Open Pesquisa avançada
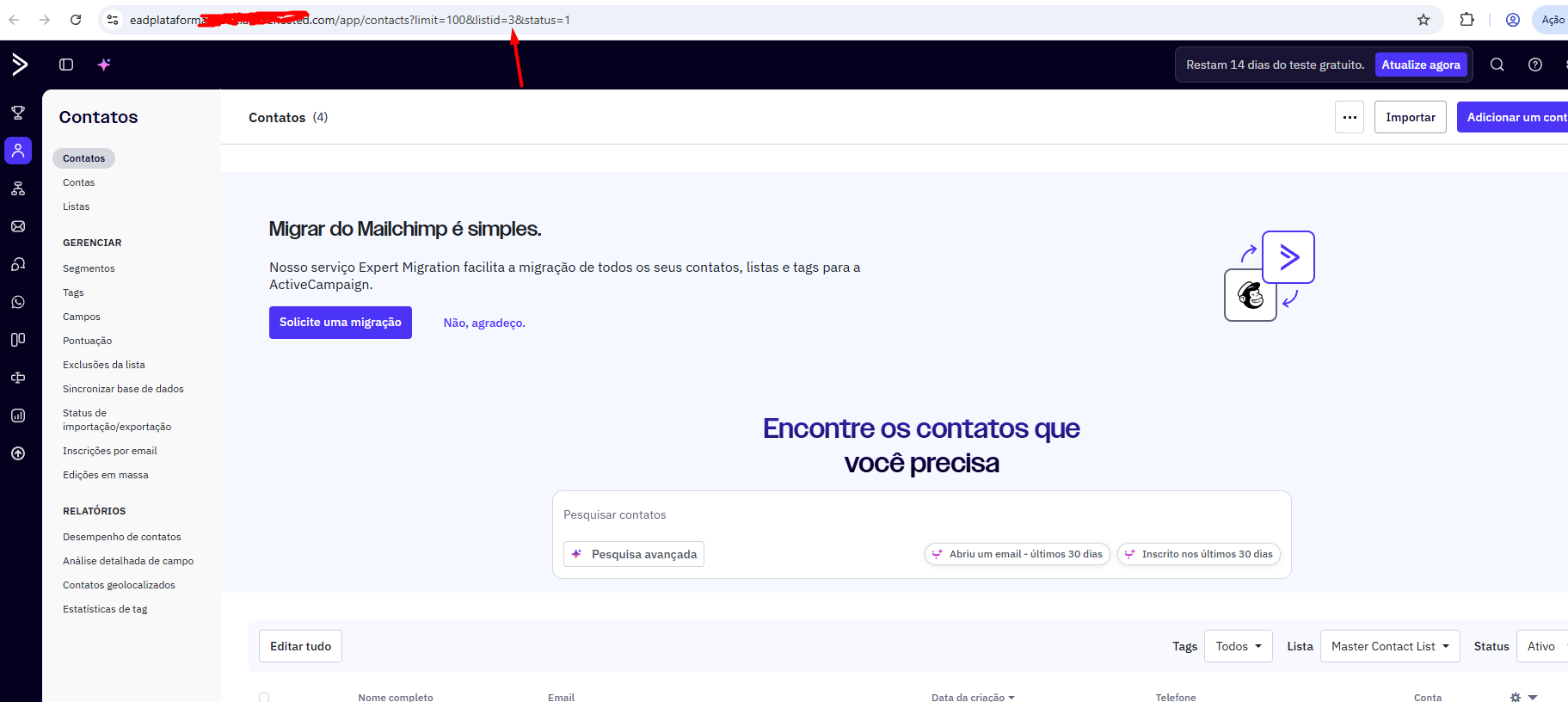1568x702 pixels. pos(634,554)
